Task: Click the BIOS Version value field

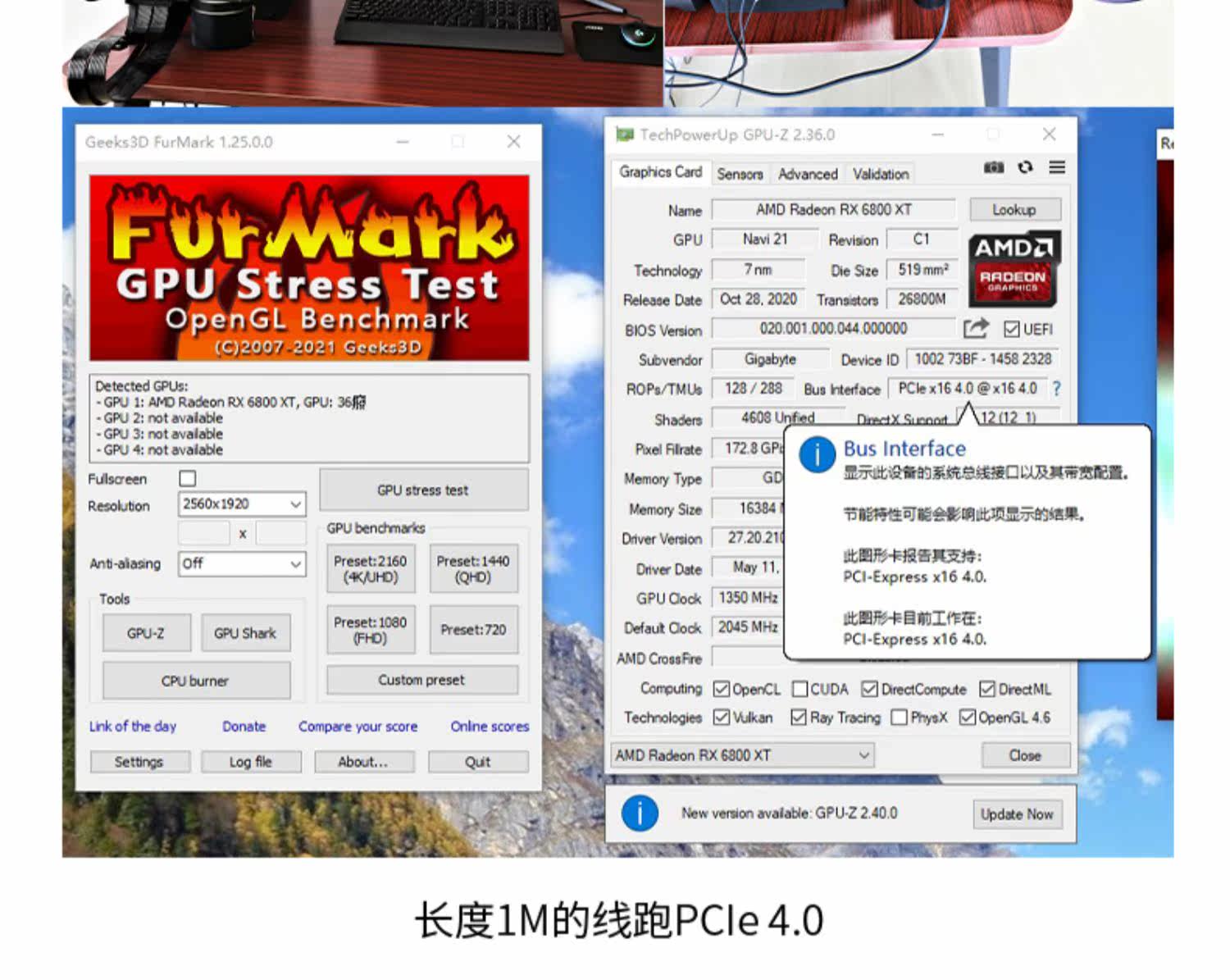Action: tap(833, 329)
